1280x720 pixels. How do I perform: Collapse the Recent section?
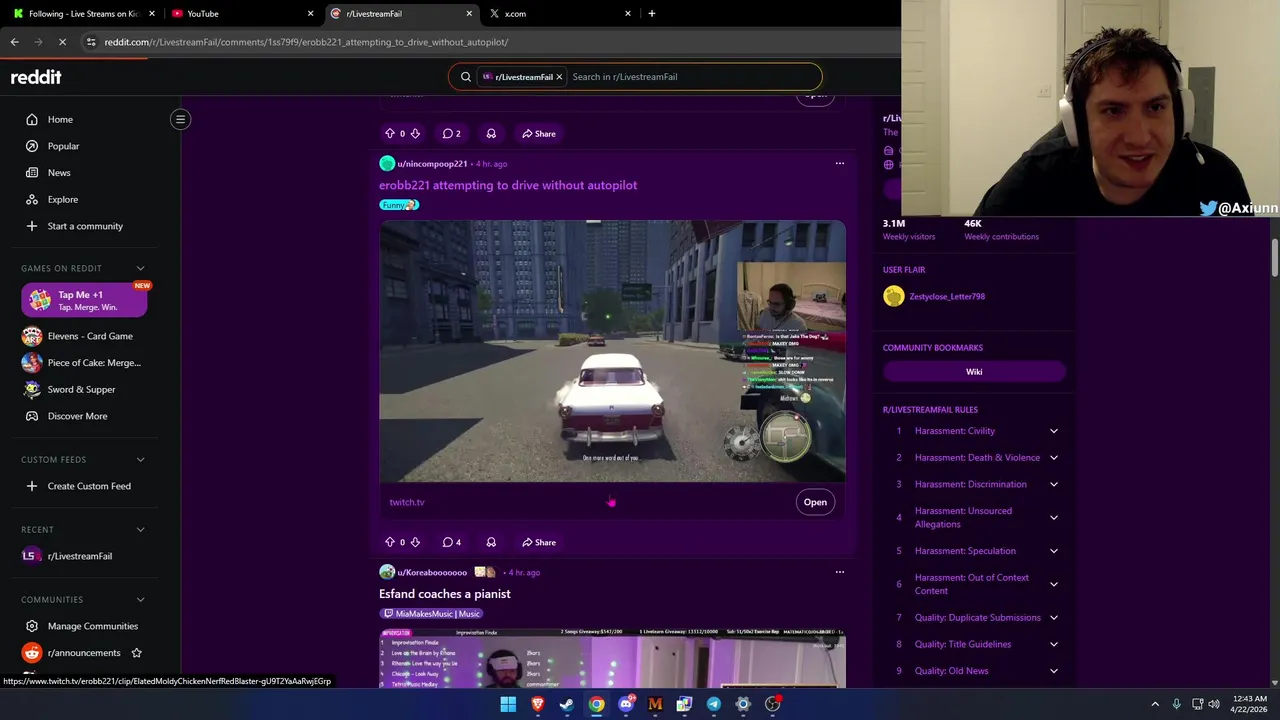point(140,529)
